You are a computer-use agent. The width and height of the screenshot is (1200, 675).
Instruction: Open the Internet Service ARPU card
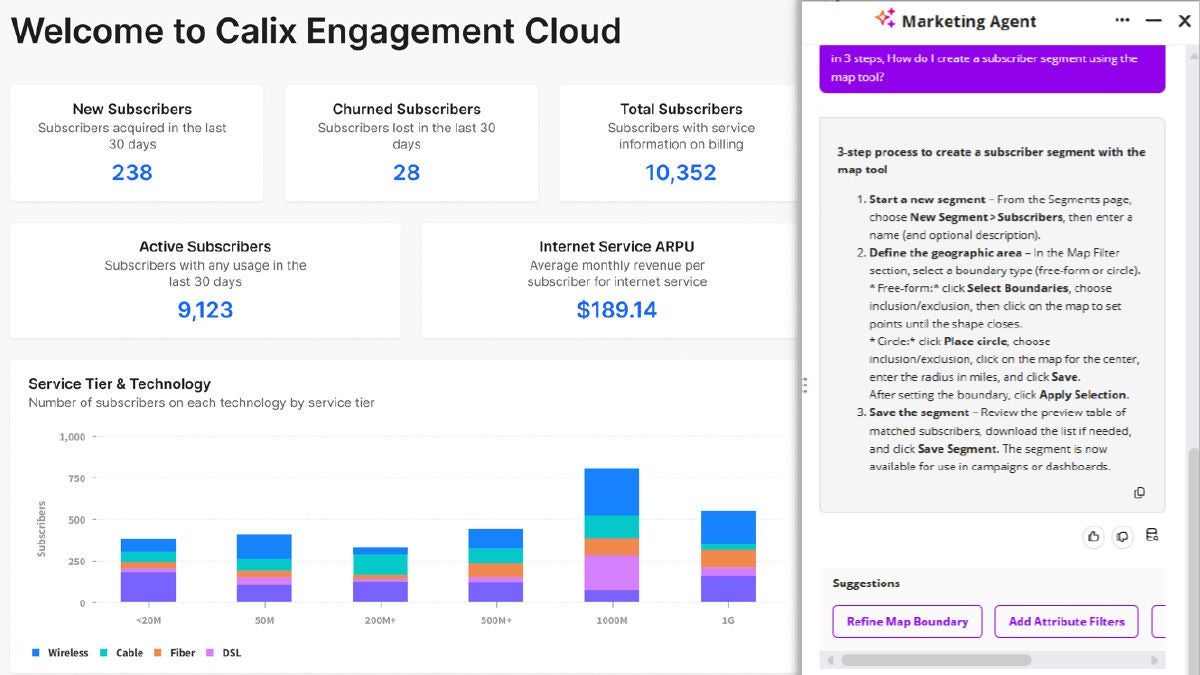617,281
